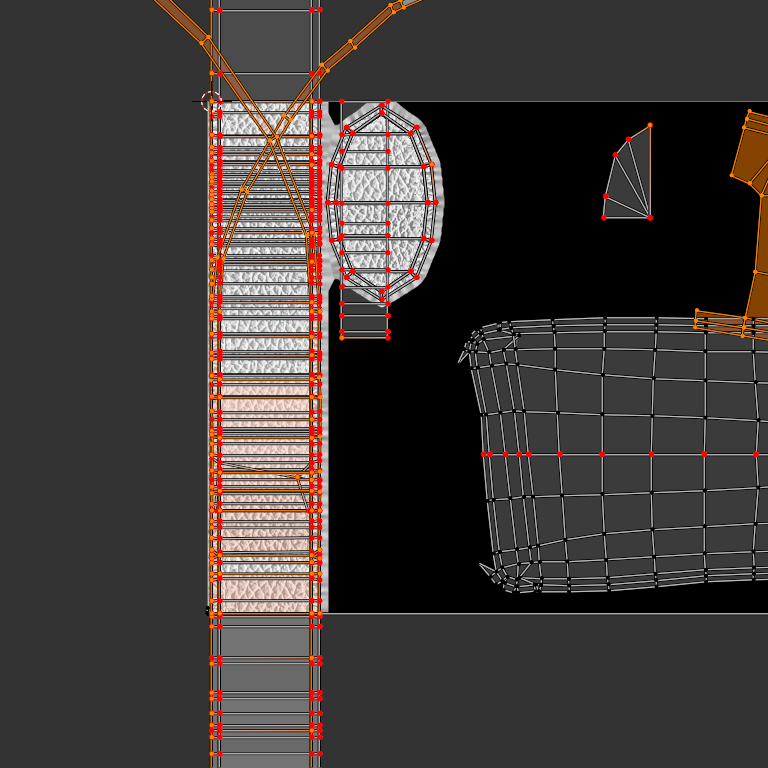The height and width of the screenshot is (768, 768).
Task: Click empty black area between oval and triangle islands
Action: pos(520,200)
